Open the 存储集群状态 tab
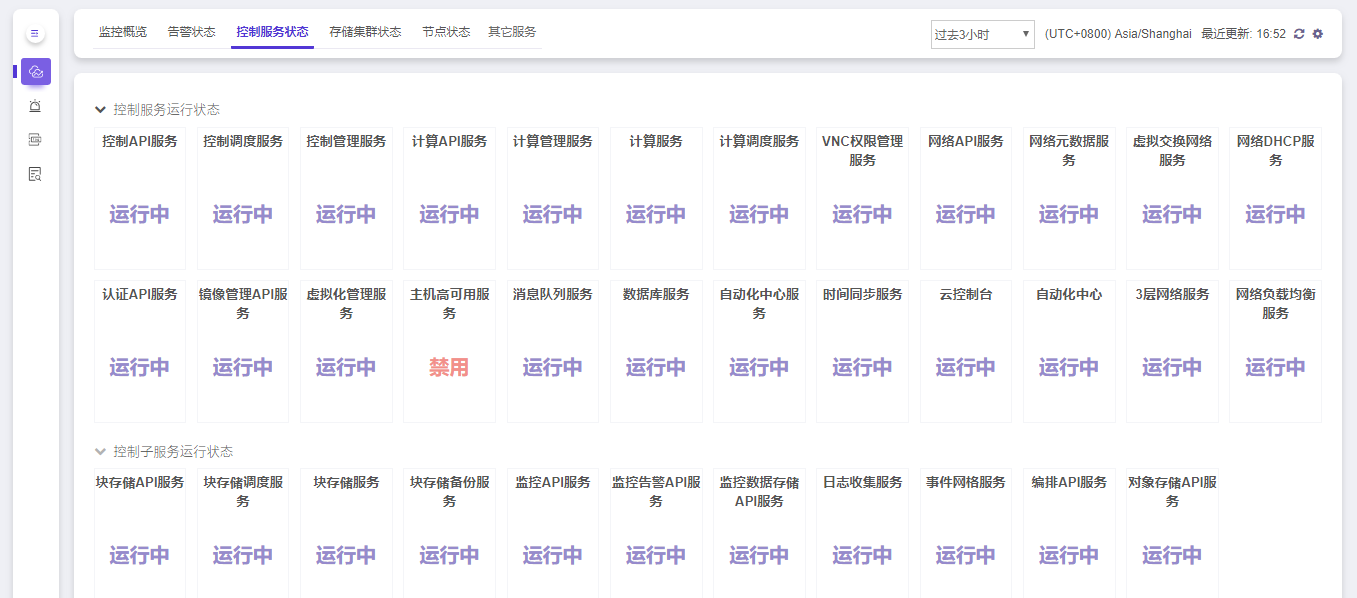 365,32
